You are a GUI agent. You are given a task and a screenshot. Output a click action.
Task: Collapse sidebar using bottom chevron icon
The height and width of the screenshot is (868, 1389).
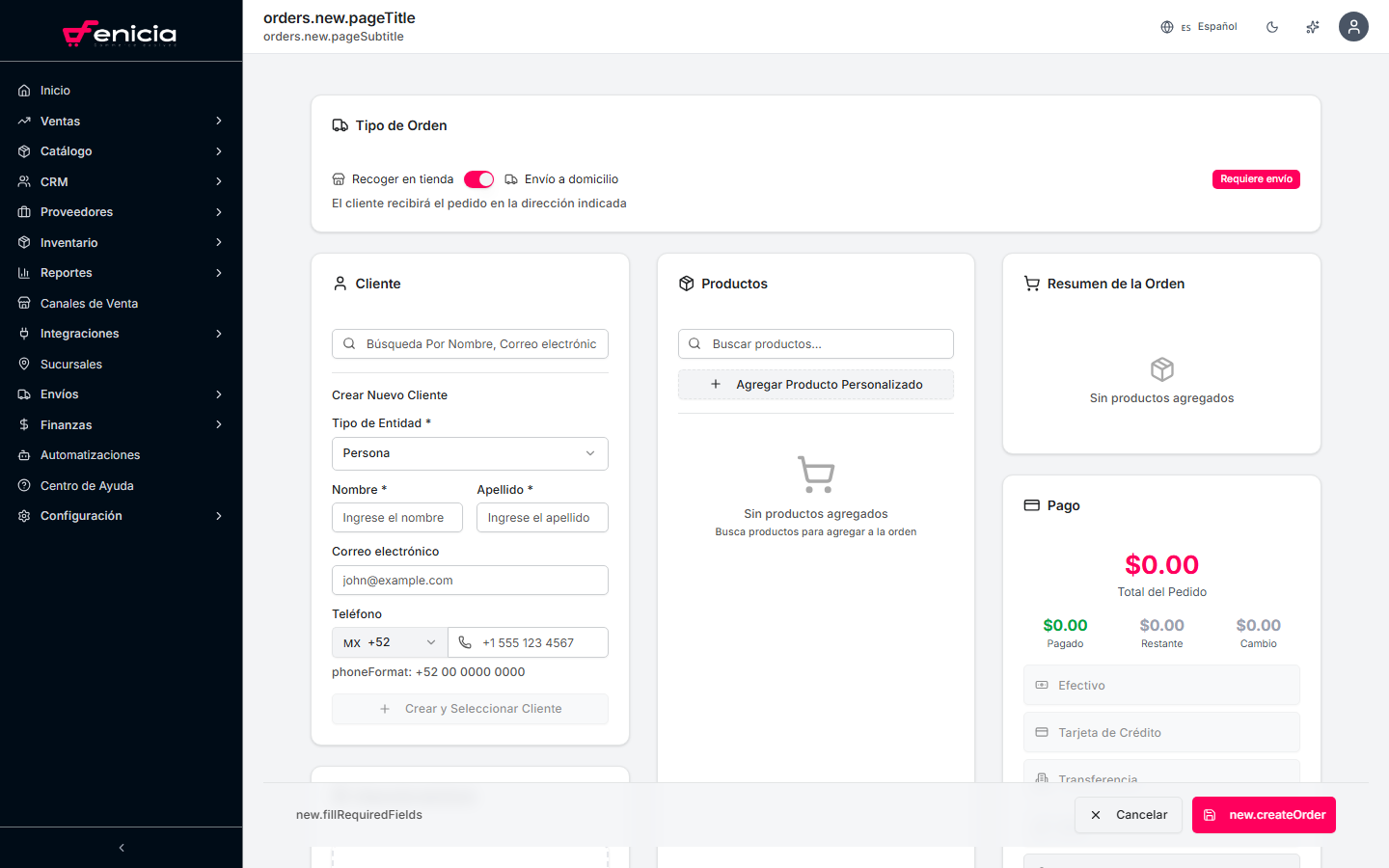[x=122, y=848]
